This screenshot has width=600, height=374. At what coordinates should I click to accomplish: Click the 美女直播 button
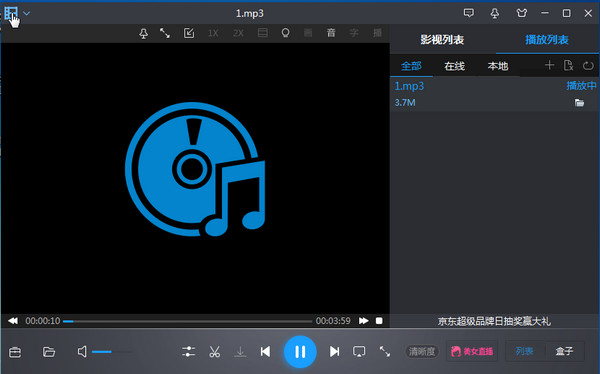472,351
